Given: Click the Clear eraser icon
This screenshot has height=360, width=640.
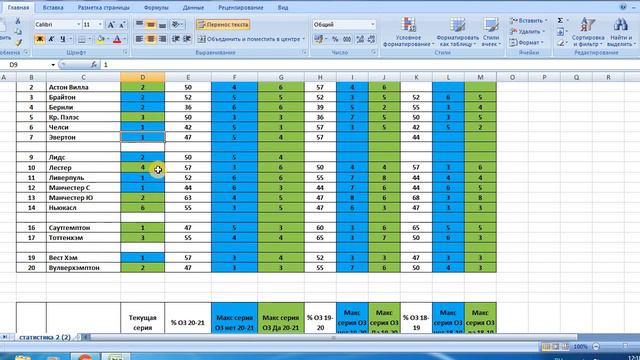Looking at the screenshot, I should 561,42.
